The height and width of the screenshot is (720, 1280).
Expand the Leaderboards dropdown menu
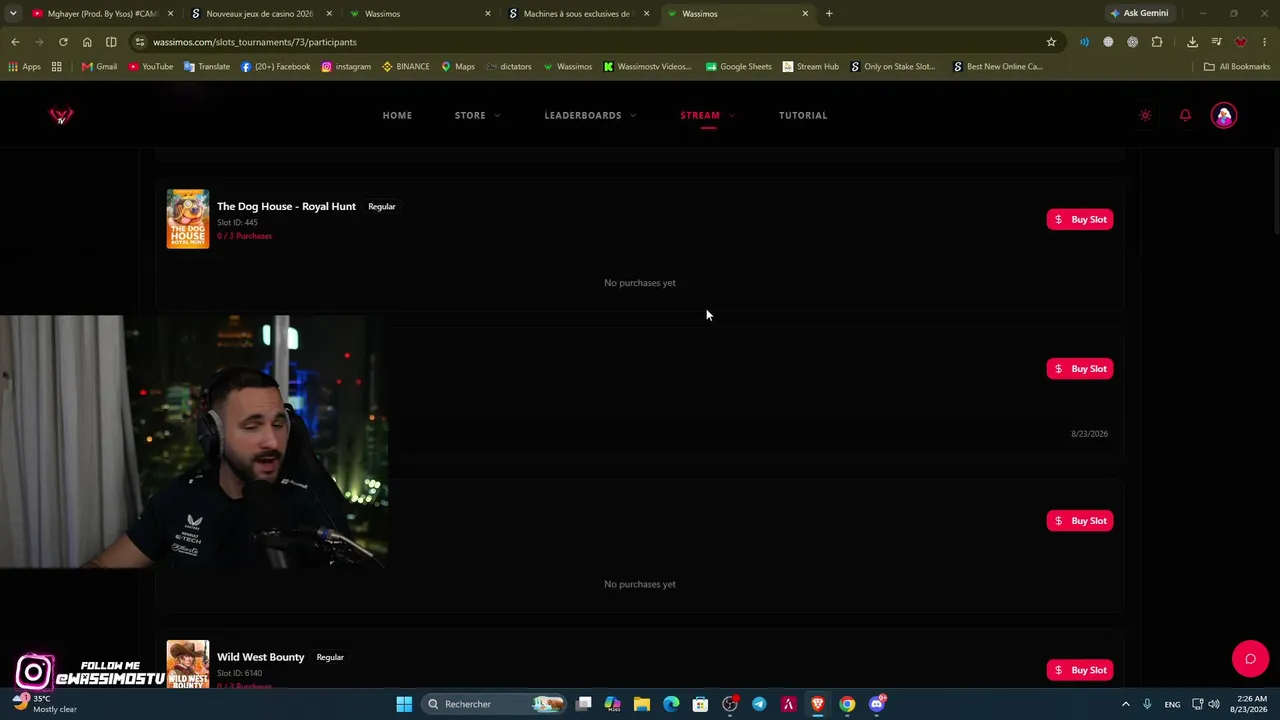click(590, 115)
